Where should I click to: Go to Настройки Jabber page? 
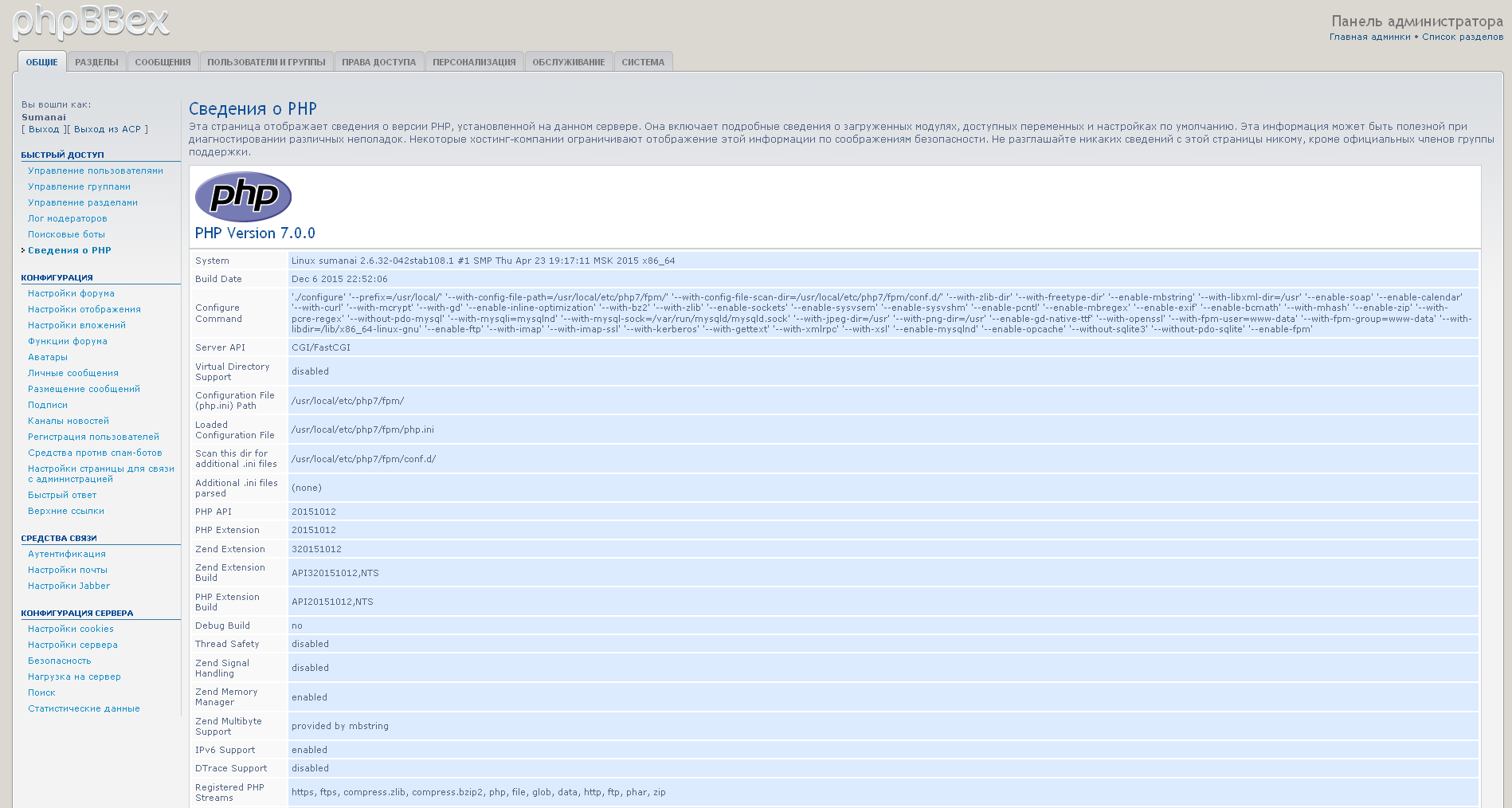[69, 586]
